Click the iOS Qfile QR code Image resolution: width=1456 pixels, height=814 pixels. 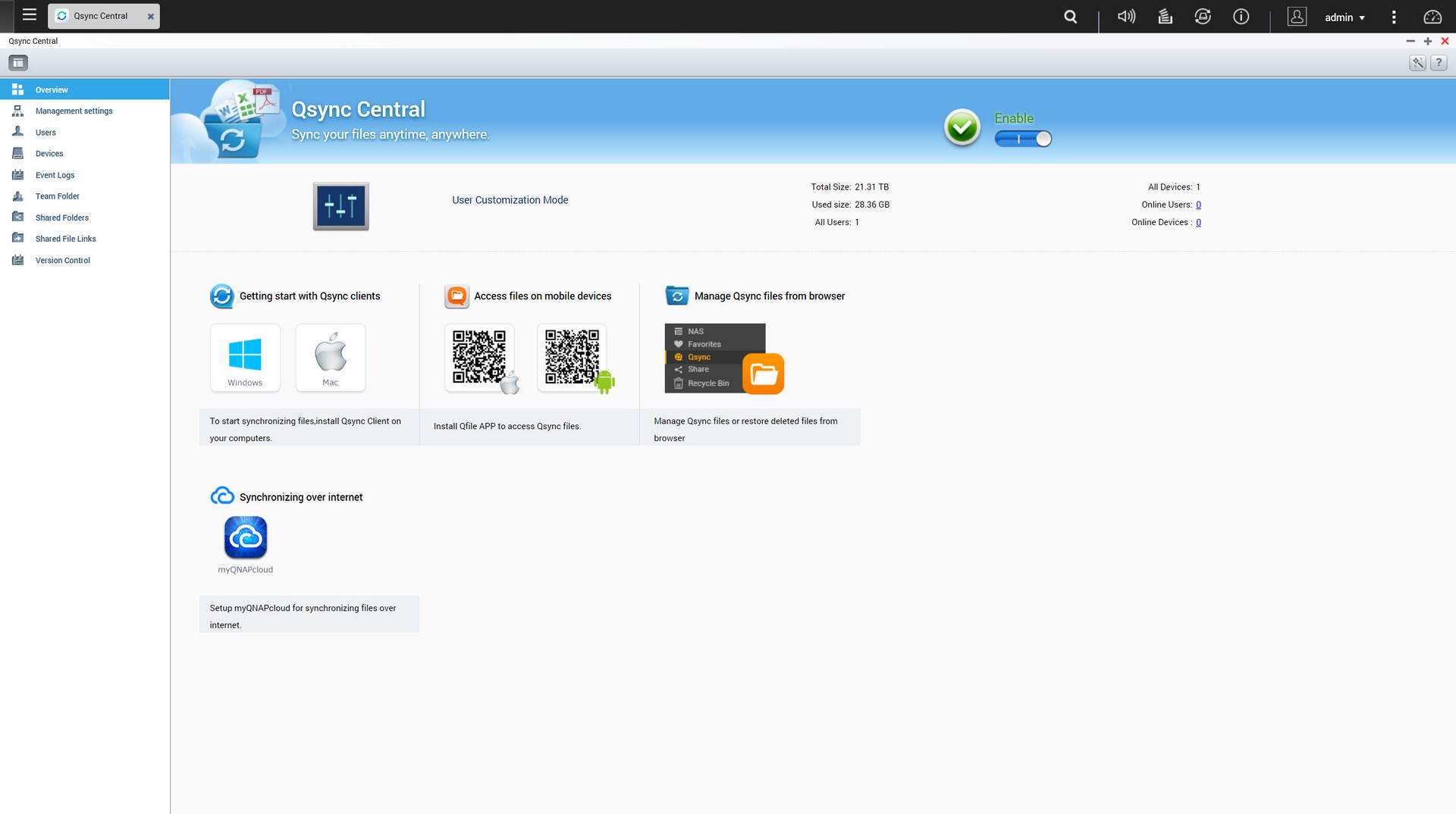479,358
